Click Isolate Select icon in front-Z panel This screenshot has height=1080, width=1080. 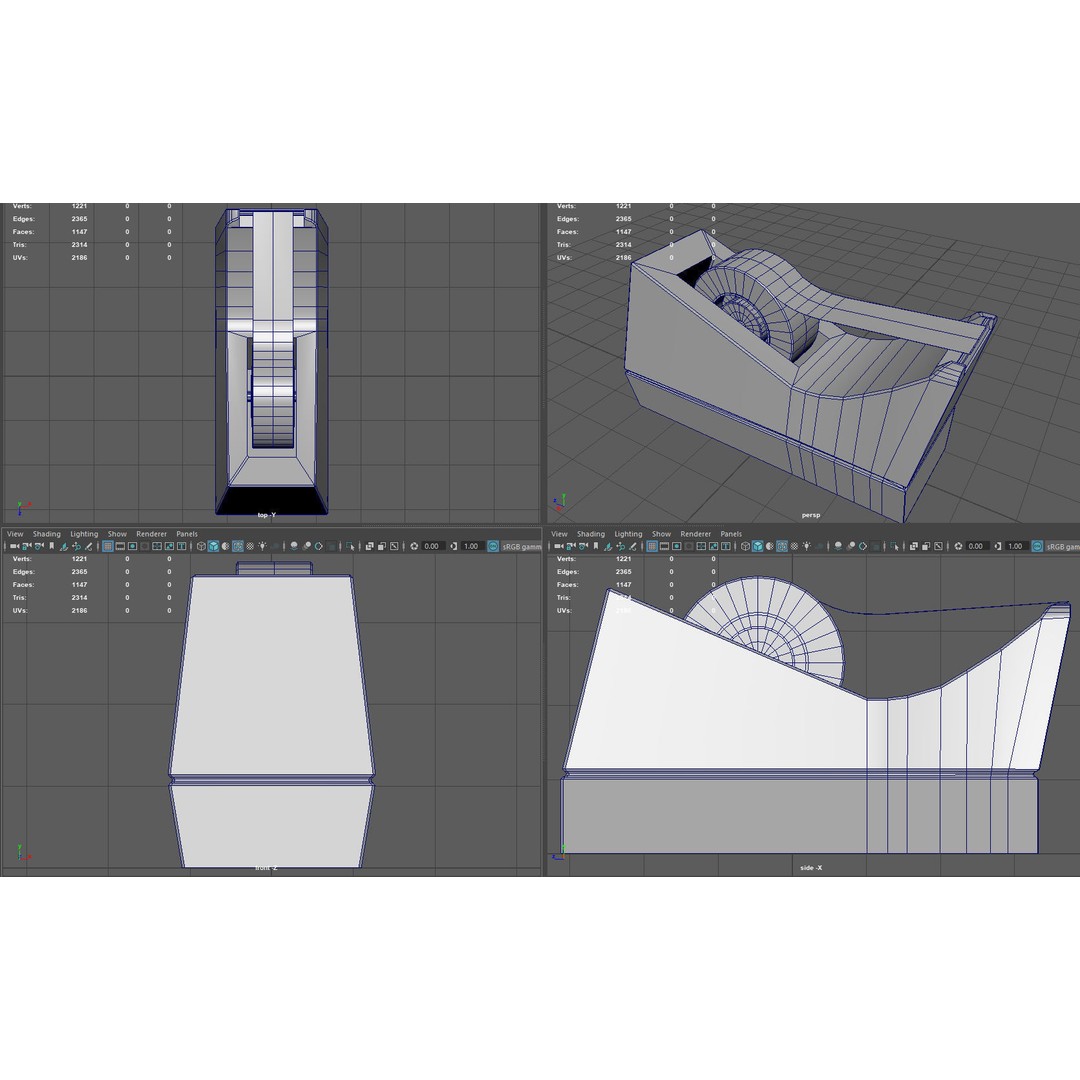(350, 546)
